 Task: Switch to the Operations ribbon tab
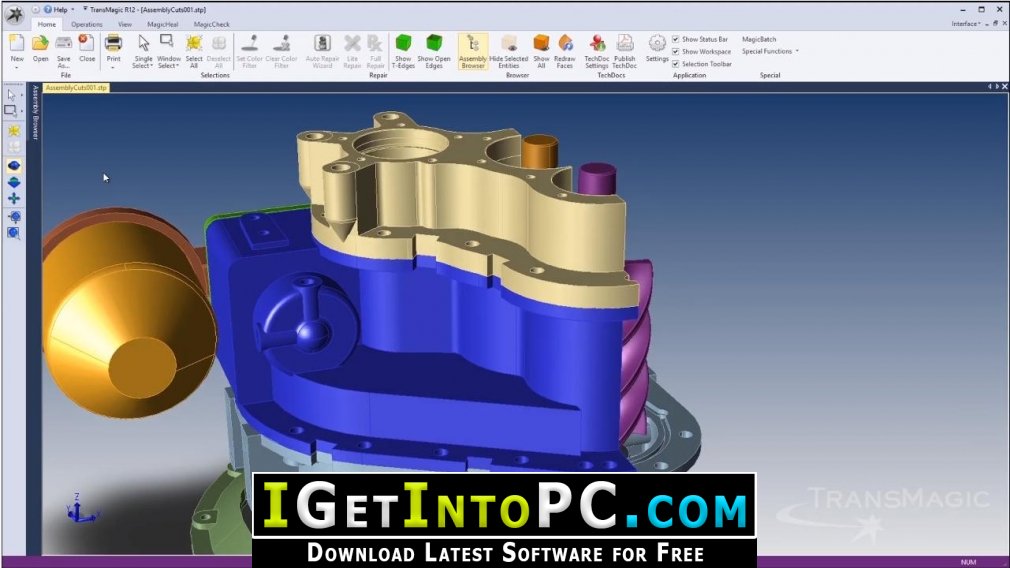coord(87,24)
